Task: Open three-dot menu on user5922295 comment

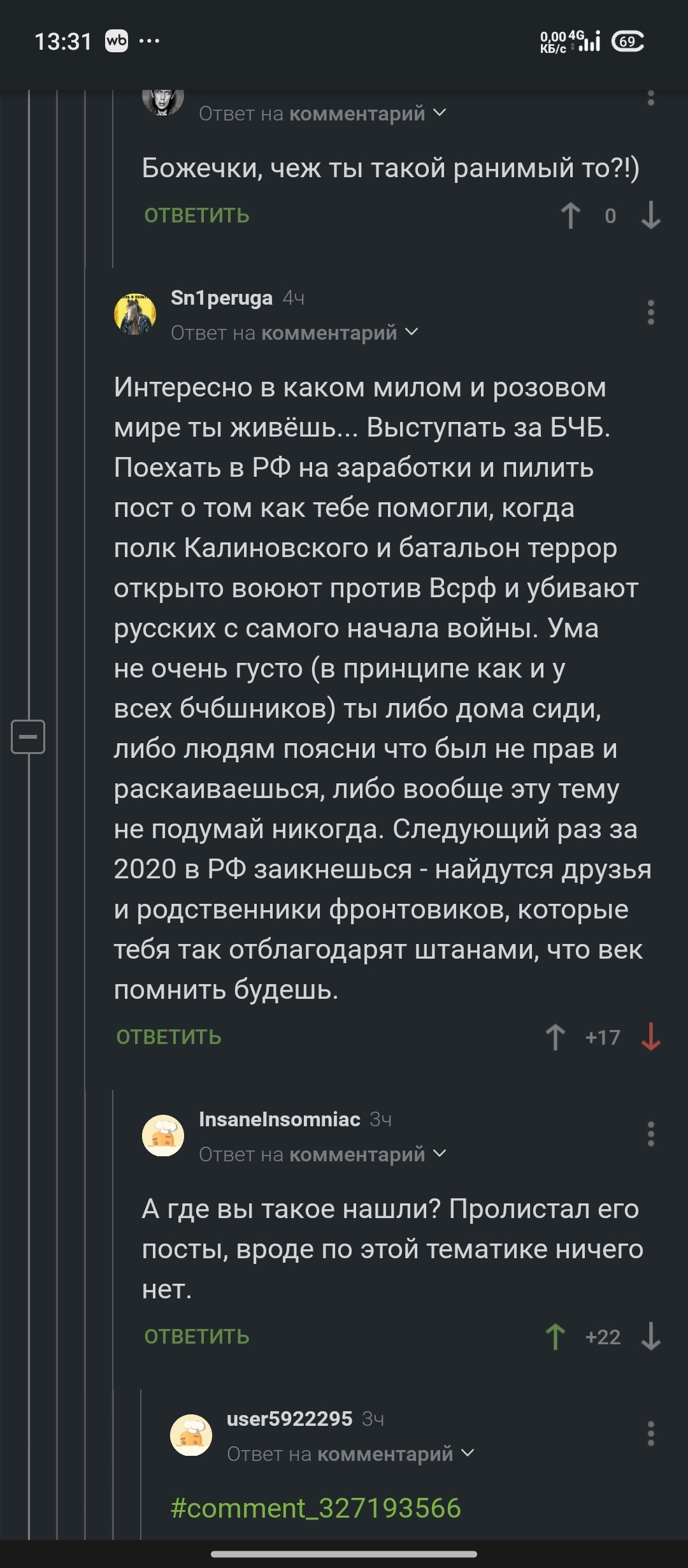Action: [650, 1434]
